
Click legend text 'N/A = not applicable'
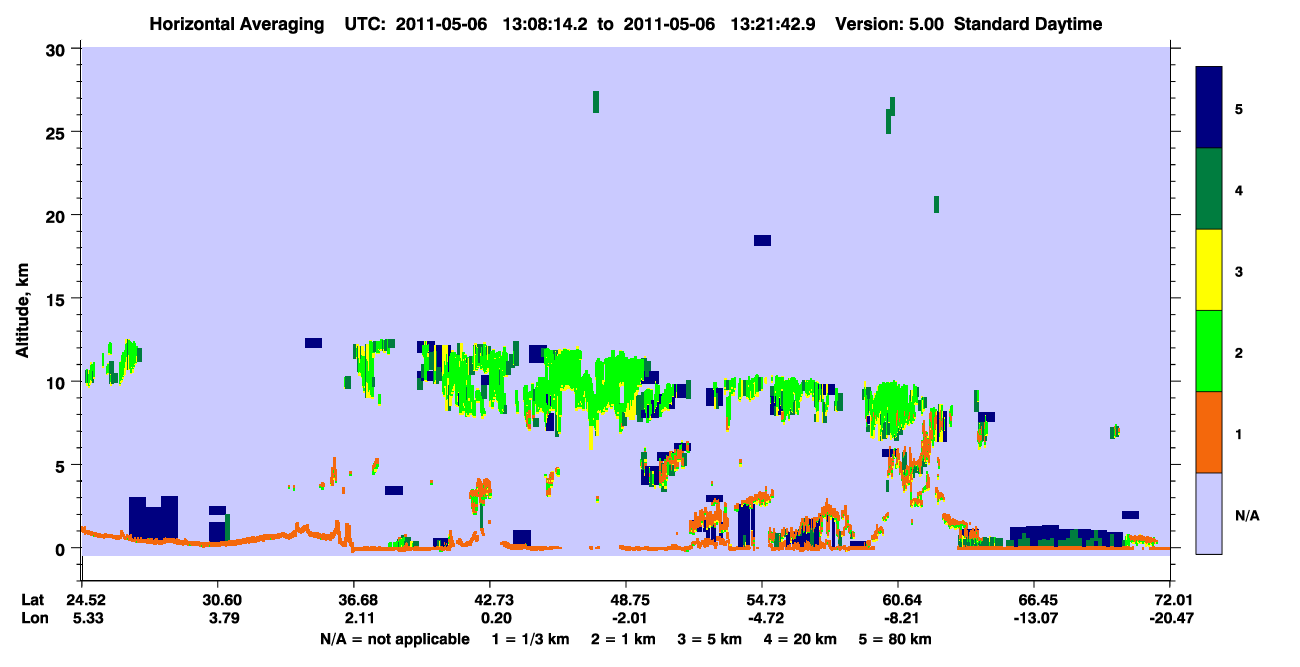pyautogui.click(x=394, y=638)
